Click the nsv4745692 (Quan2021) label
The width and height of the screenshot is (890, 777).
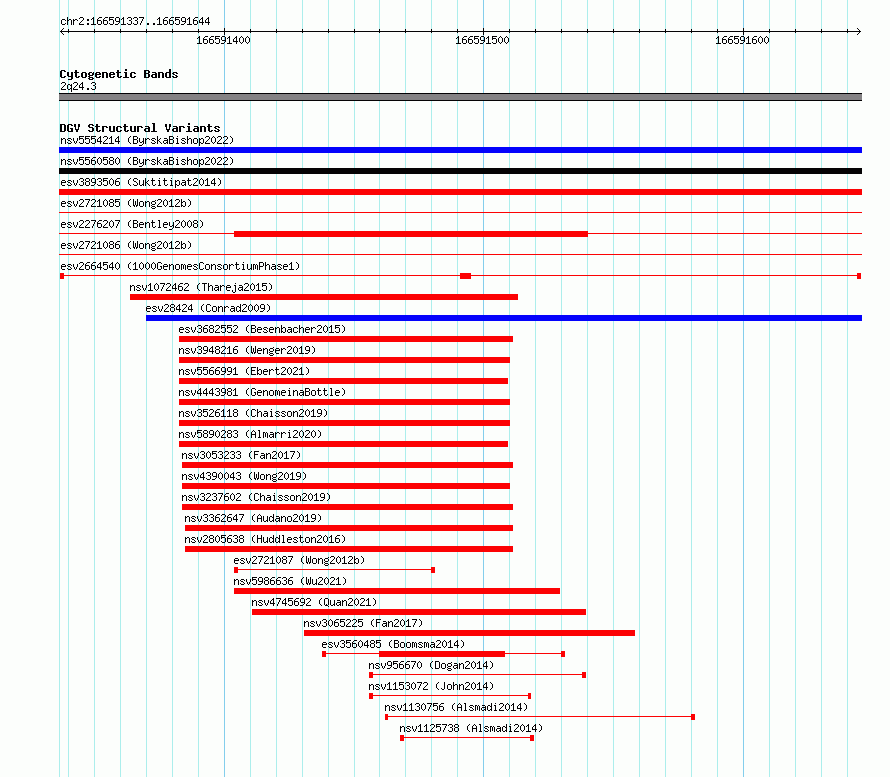(x=314, y=602)
